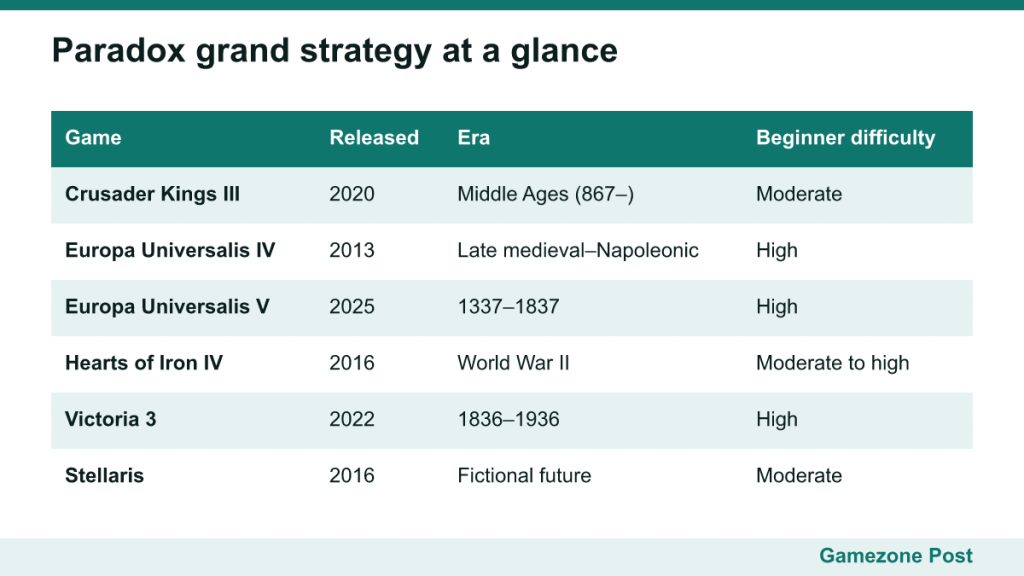The image size is (1024, 576).
Task: Click the 2022 release year cell
Action: click(x=352, y=419)
